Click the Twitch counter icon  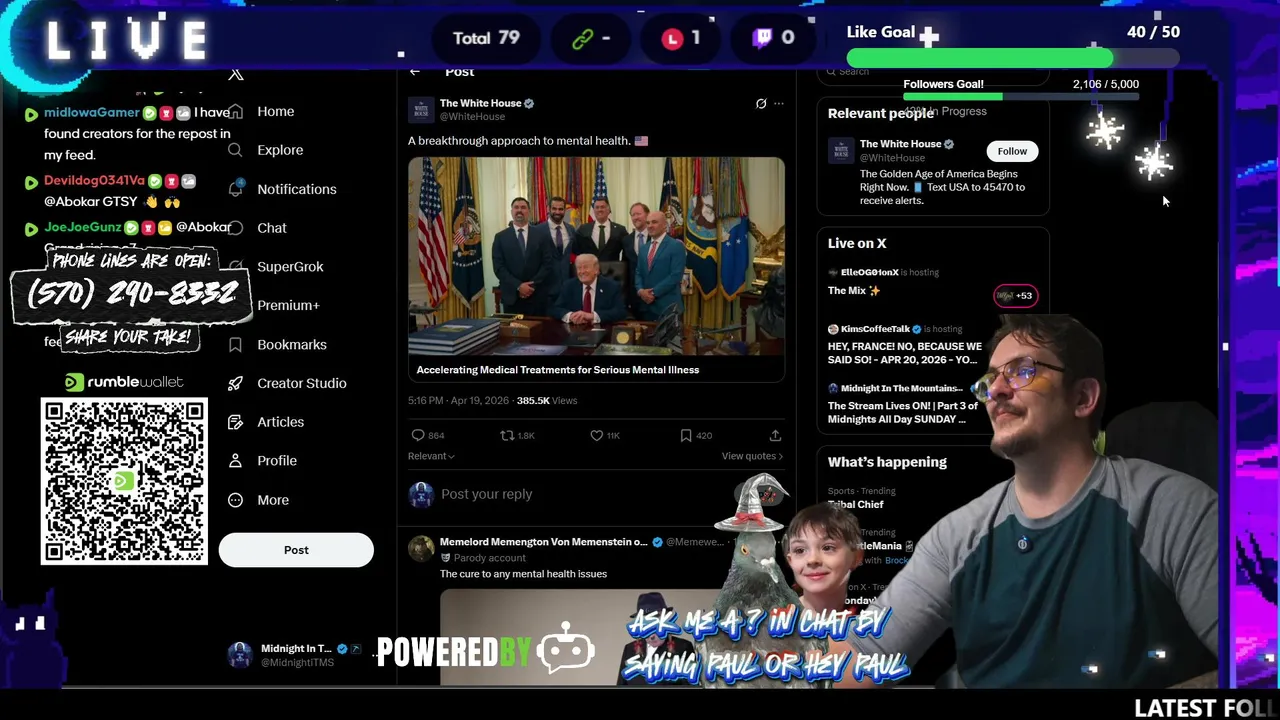(x=764, y=38)
